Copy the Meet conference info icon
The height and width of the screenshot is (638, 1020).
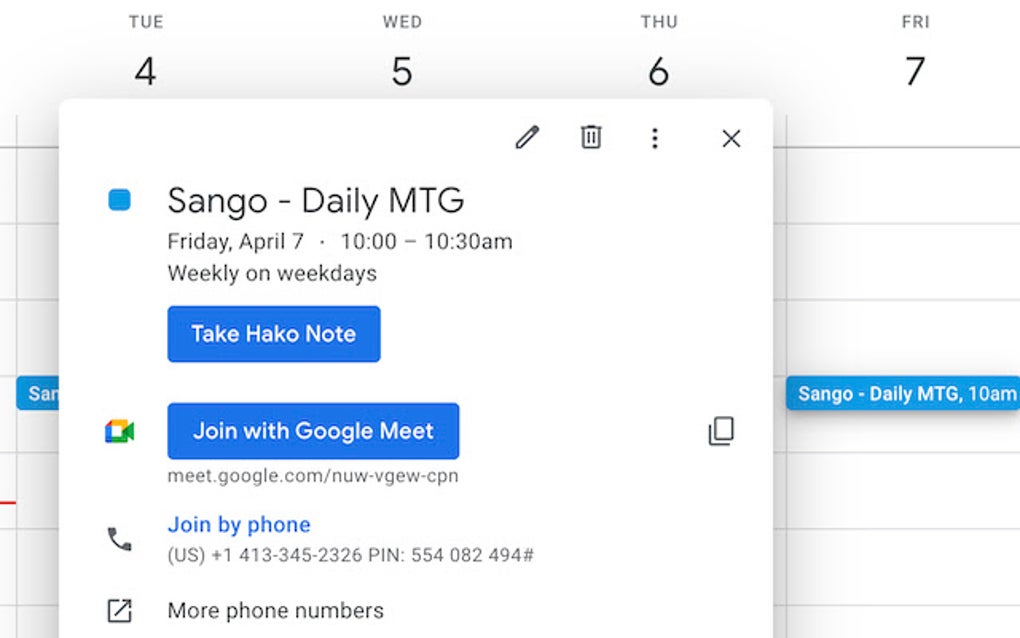pos(721,431)
